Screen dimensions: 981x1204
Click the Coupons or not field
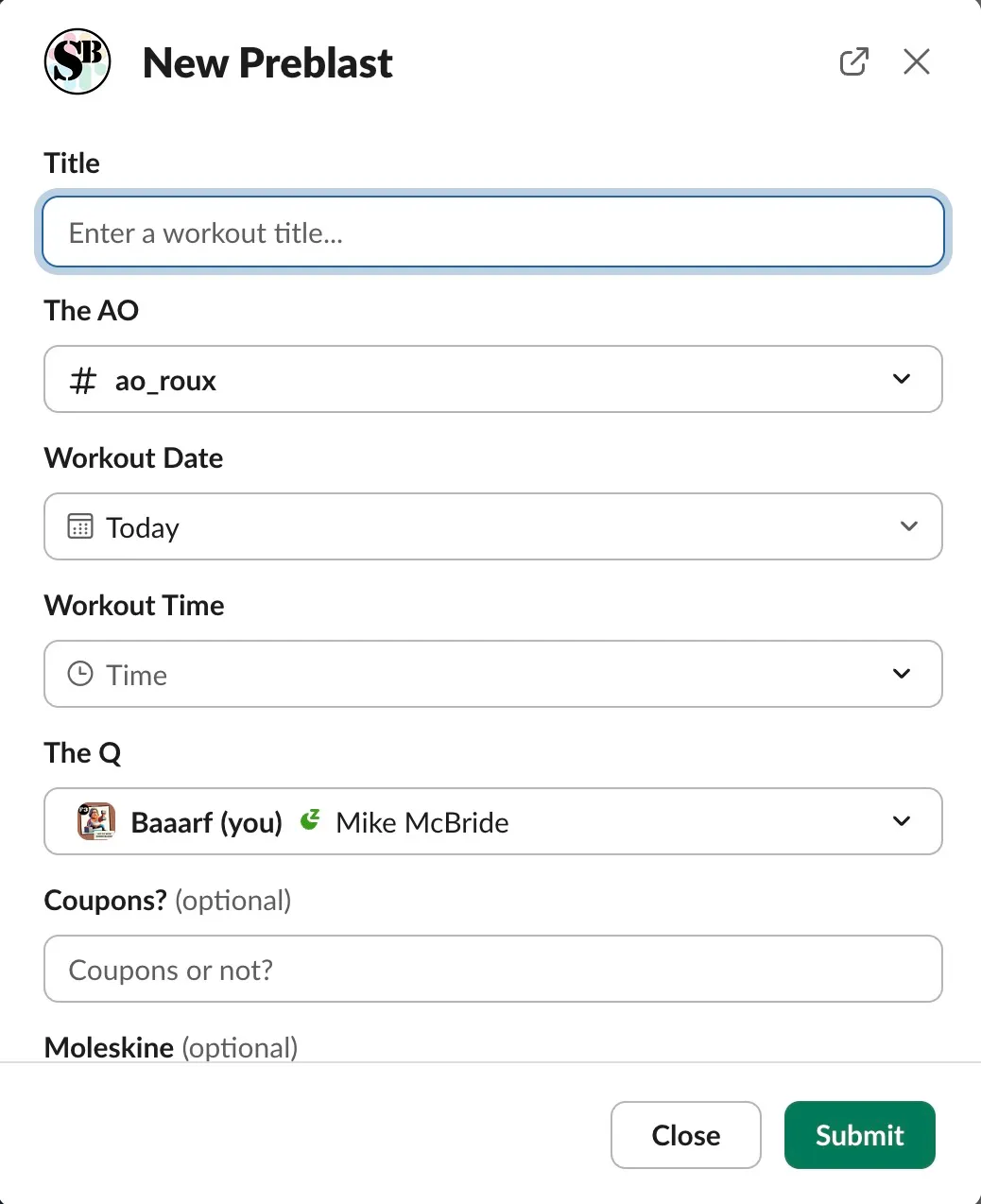coord(492,969)
